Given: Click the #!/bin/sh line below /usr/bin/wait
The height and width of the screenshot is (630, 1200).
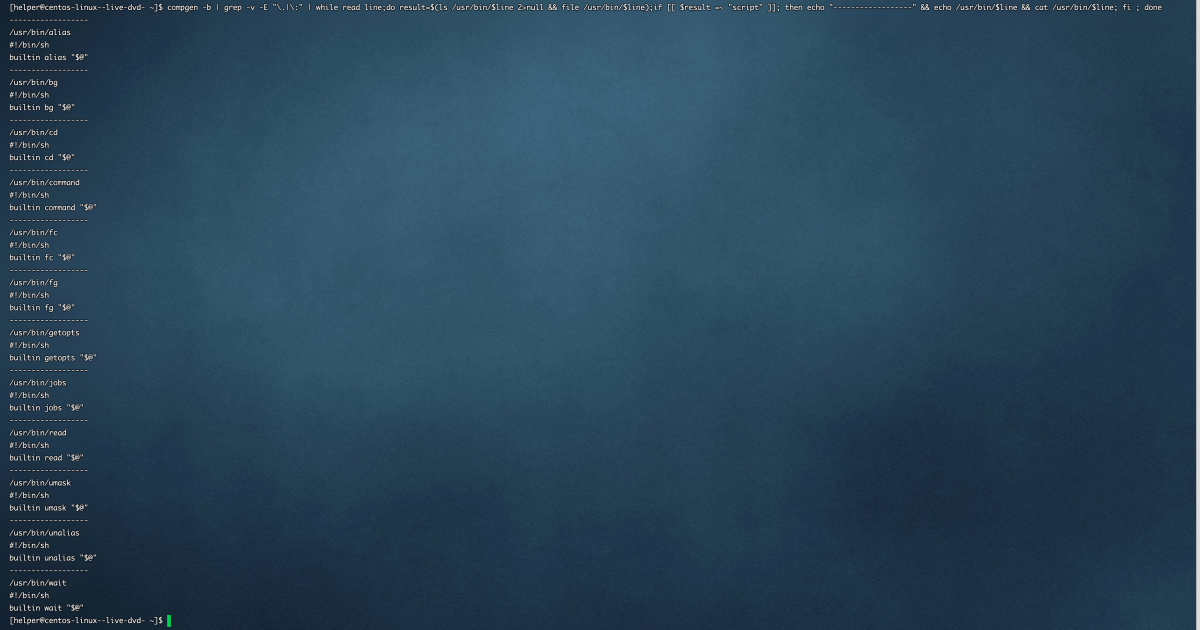Looking at the screenshot, I should (x=29, y=595).
